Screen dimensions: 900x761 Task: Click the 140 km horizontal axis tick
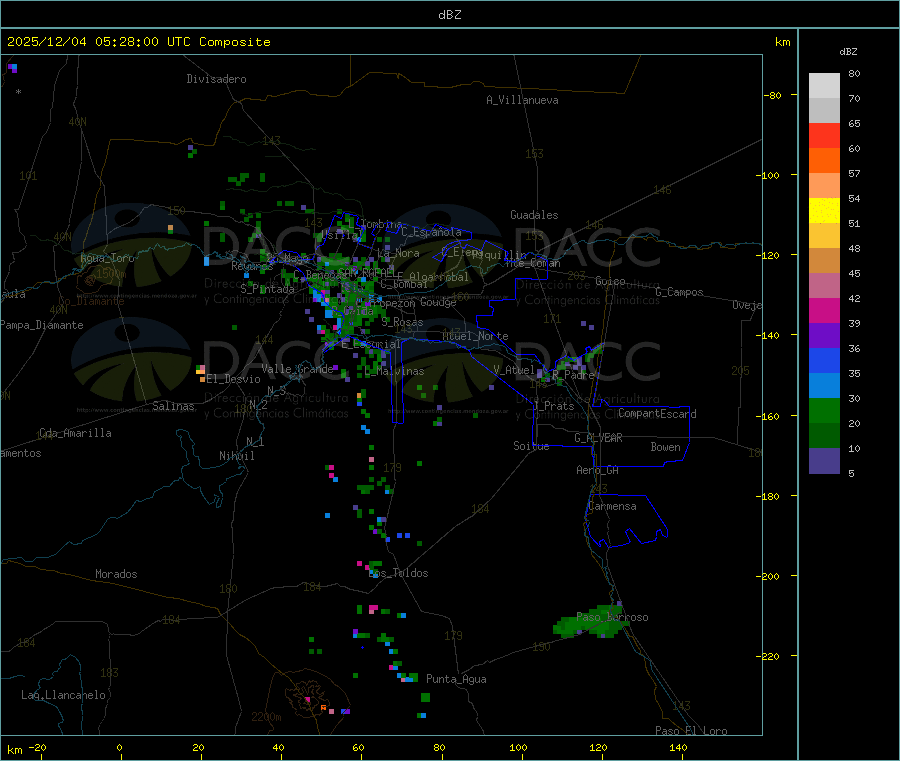678,747
